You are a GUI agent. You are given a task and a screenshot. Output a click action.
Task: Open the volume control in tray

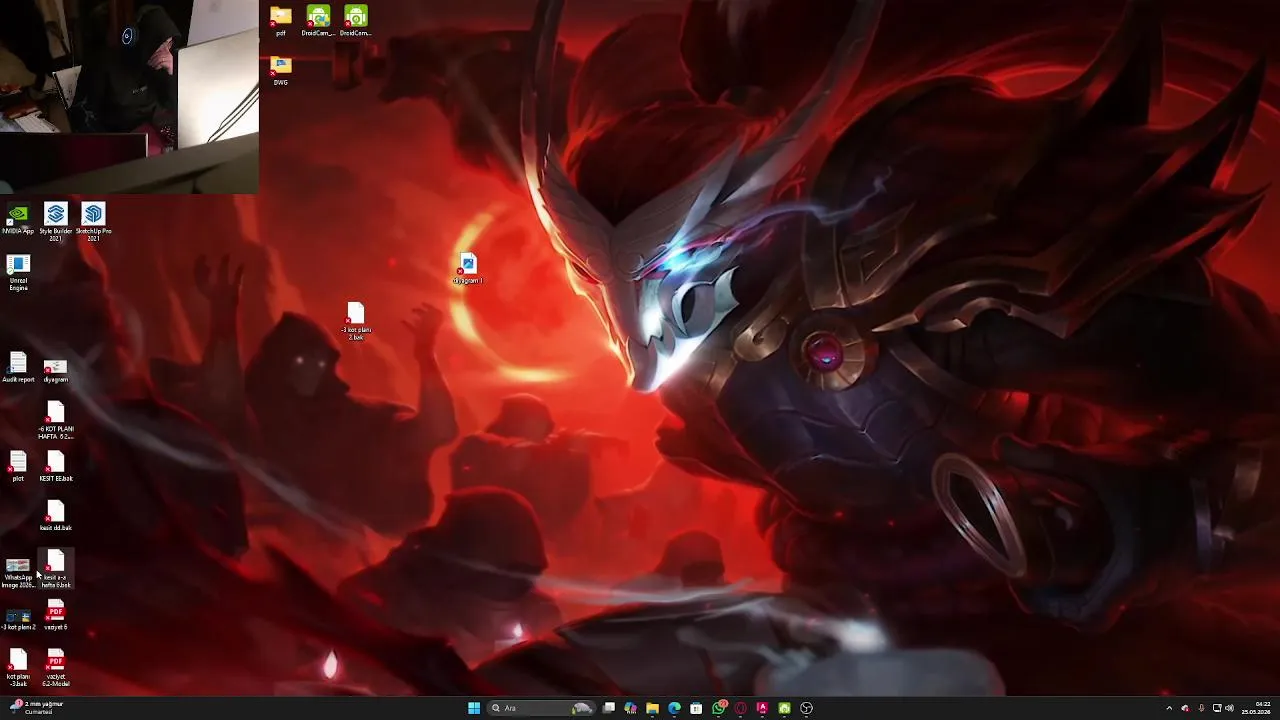click(1229, 708)
